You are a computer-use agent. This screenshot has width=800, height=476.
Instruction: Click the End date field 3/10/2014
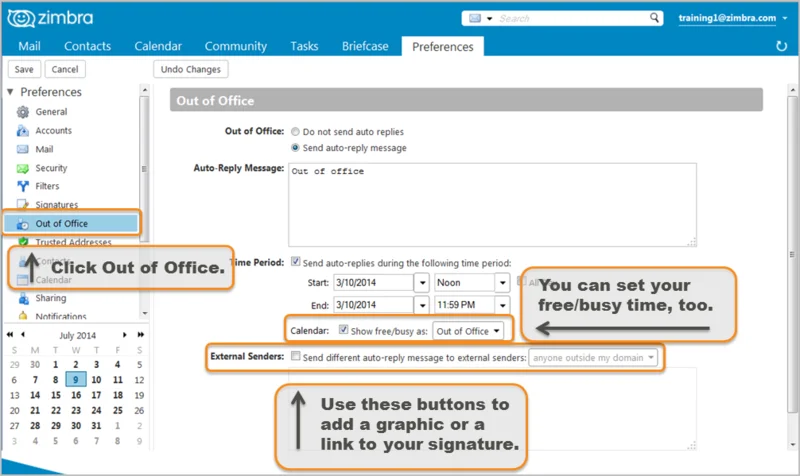pyautogui.click(x=373, y=305)
